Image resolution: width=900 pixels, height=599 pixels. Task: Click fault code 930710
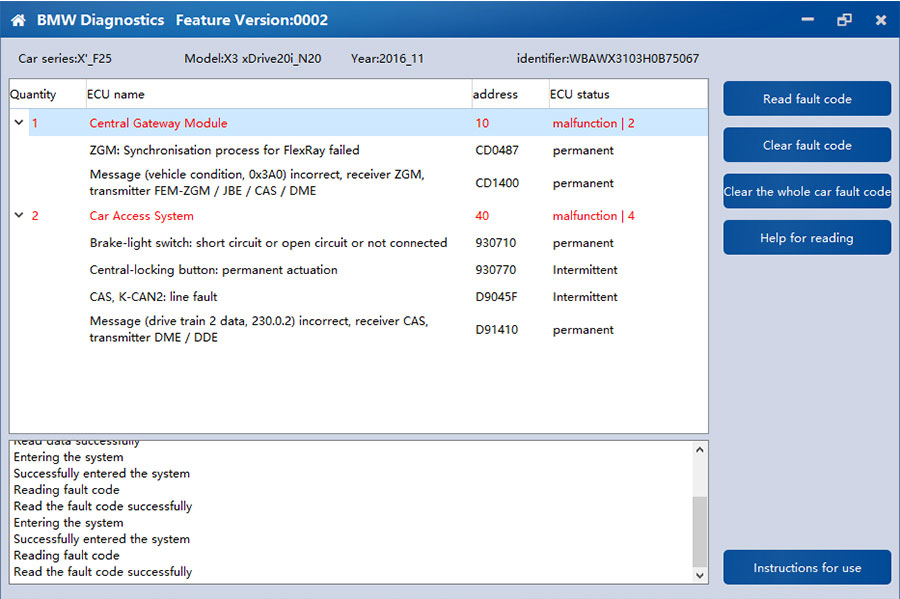pyautogui.click(x=496, y=243)
